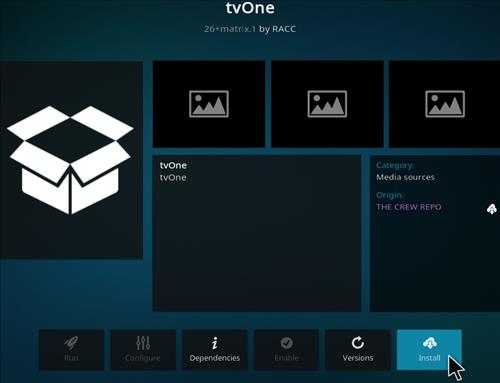The width and height of the screenshot is (500, 383).
Task: Open the Versions refresh icon button
Action: coord(358,343)
